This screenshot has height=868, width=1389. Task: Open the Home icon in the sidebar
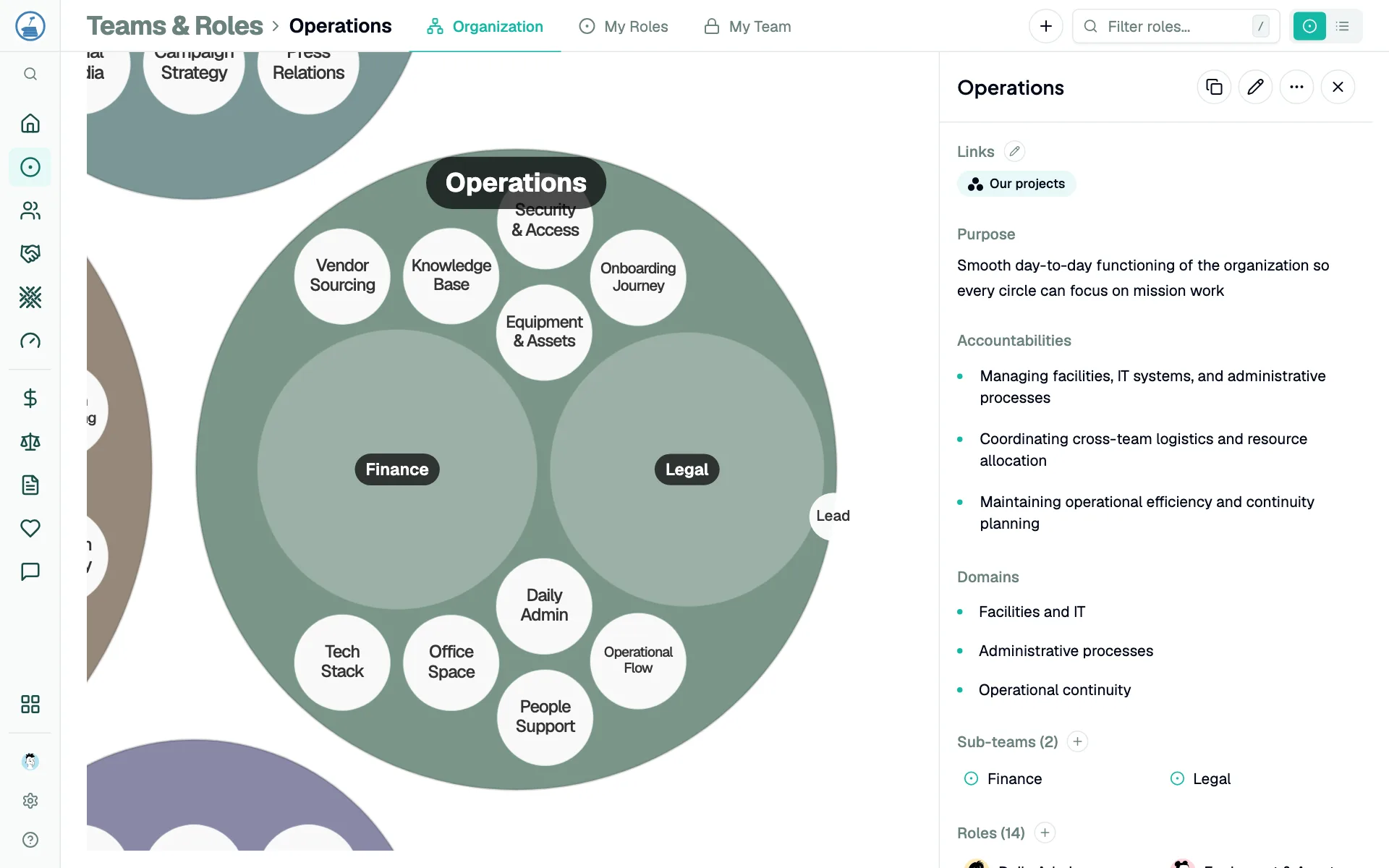click(30, 124)
